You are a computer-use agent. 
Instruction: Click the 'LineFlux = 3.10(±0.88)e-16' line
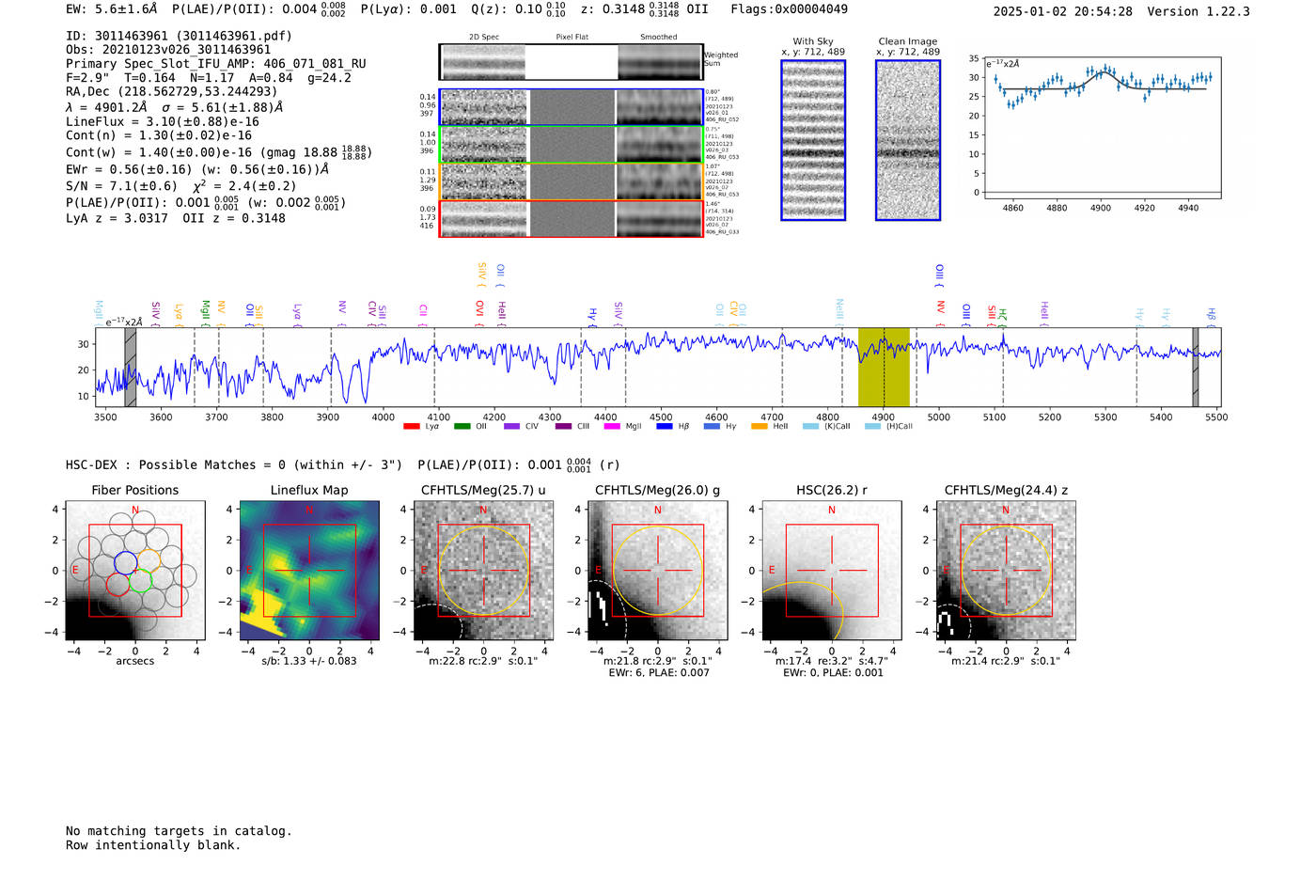(163, 121)
